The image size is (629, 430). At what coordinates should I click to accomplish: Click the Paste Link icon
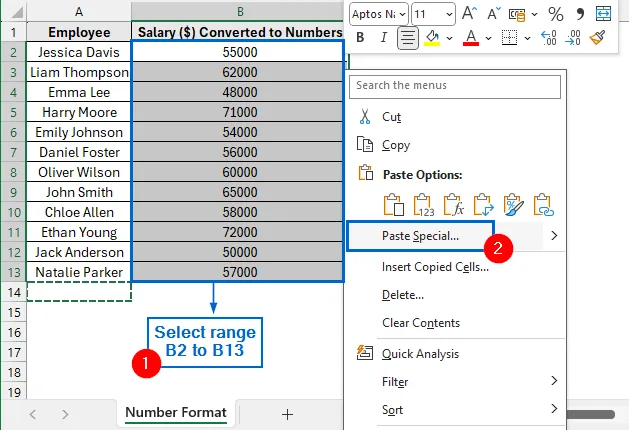pos(544,205)
